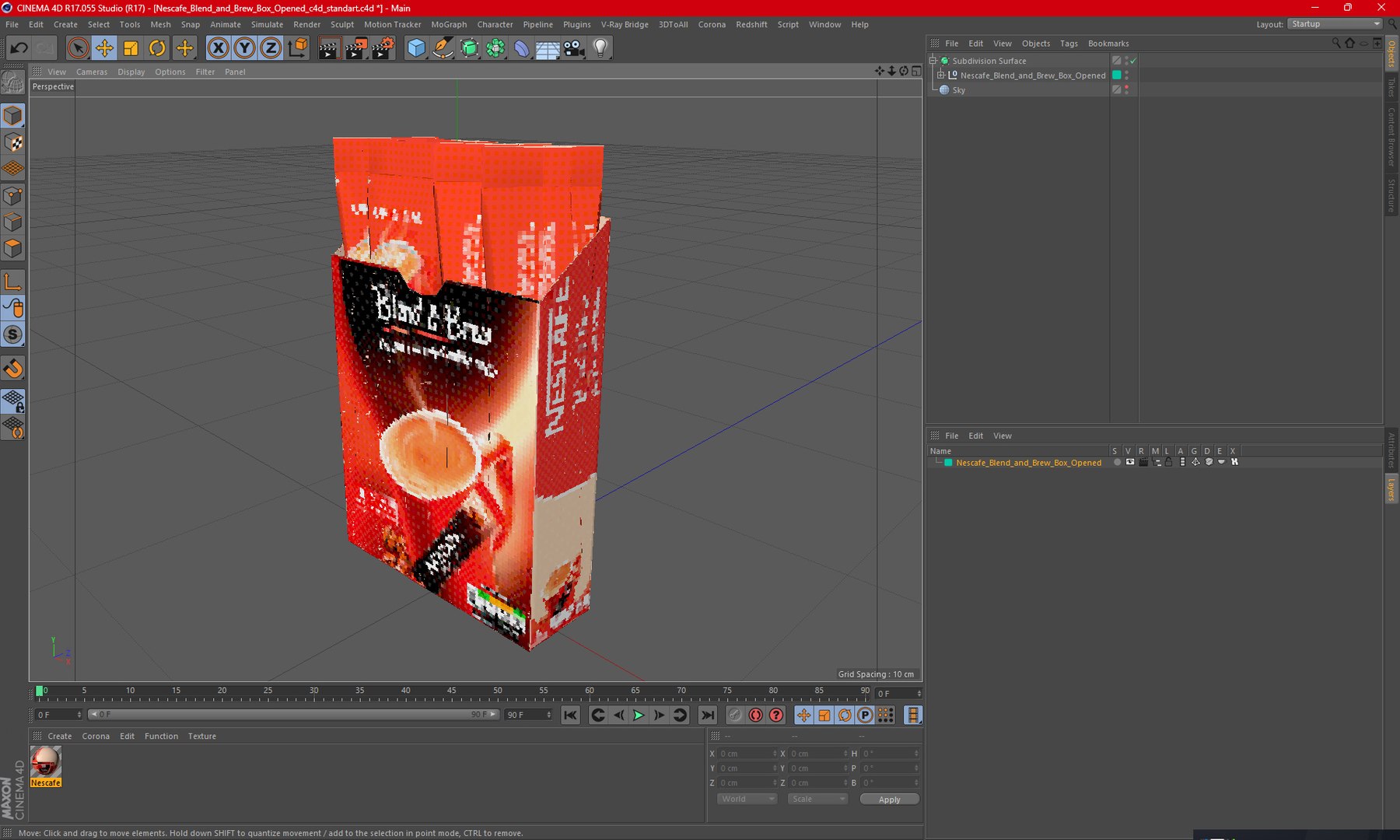Toggle the Z-axis lock icon
The width and height of the screenshot is (1400, 840).
coord(270,48)
